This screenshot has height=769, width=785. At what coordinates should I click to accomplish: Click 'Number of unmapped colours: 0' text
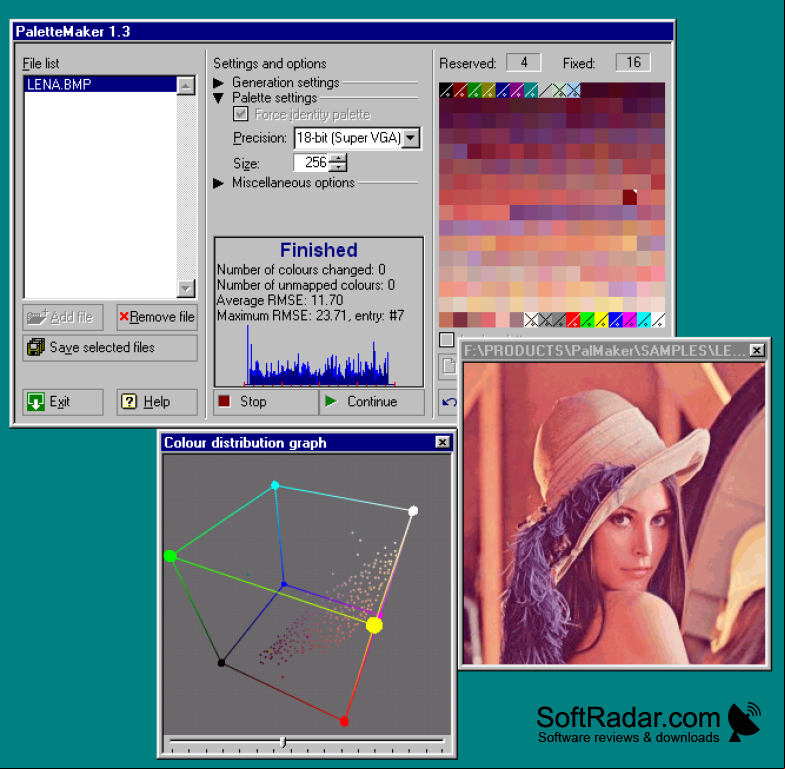tap(305, 285)
